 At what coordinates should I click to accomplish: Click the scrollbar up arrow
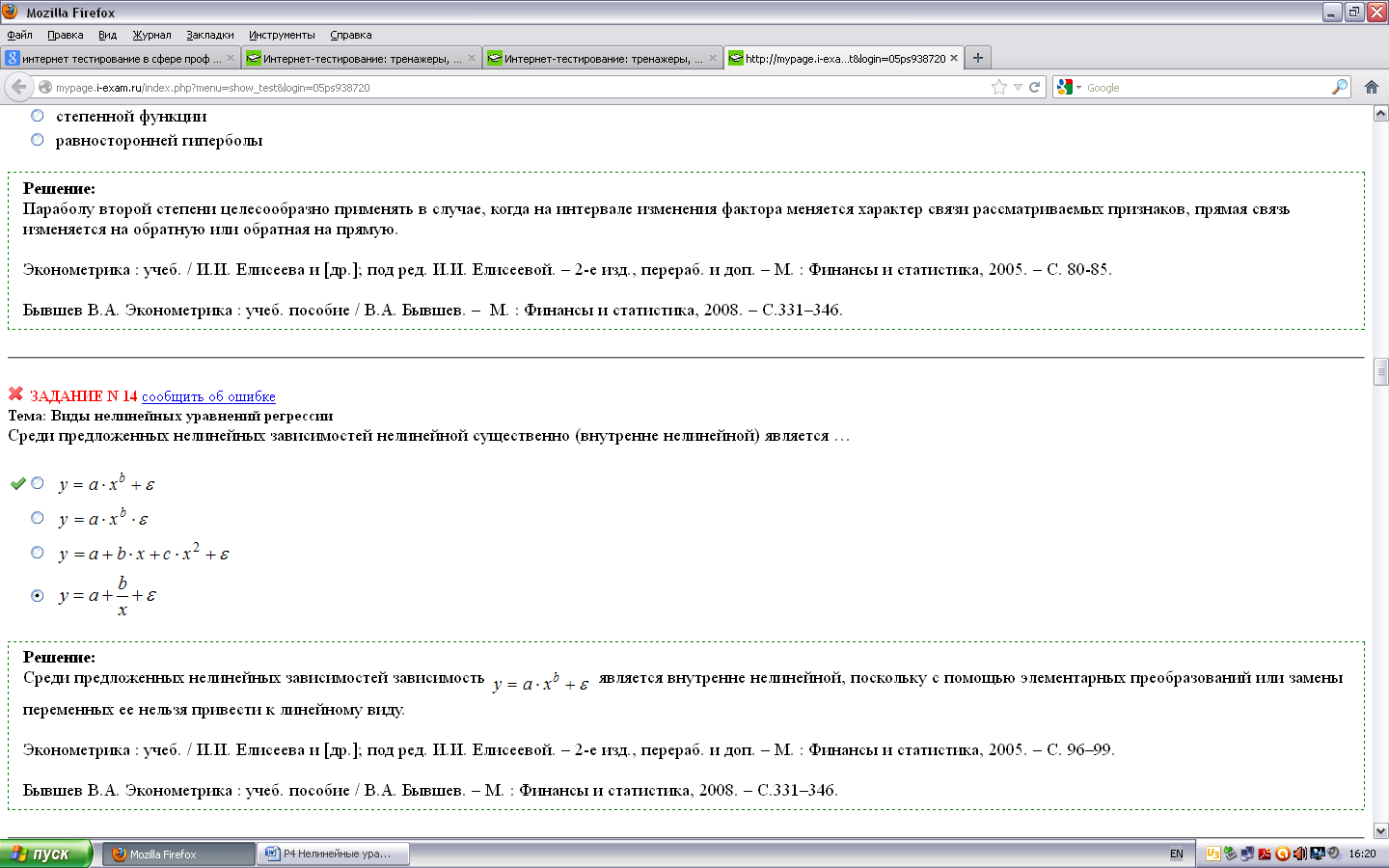coord(1380,114)
